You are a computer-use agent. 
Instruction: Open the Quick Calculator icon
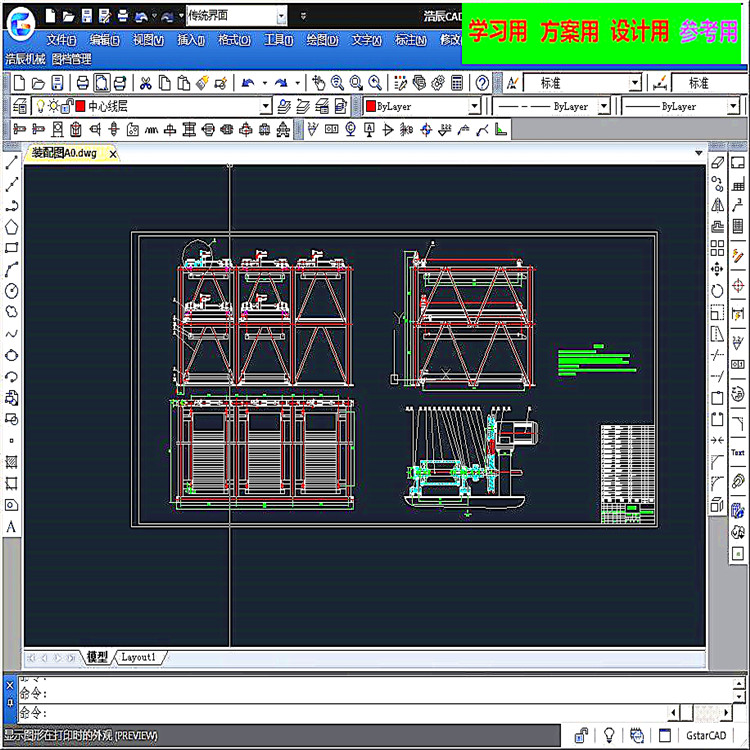[457, 83]
